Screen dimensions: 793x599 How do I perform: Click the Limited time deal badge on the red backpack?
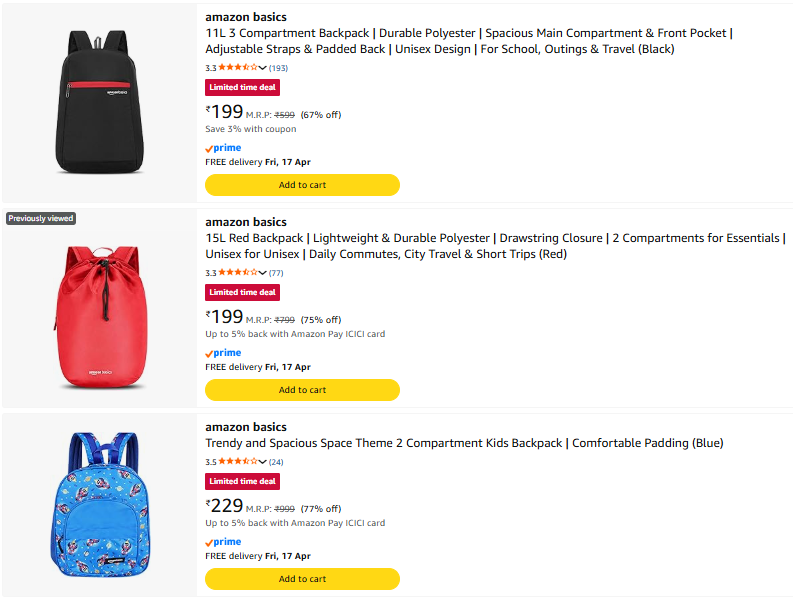pyautogui.click(x=242, y=292)
